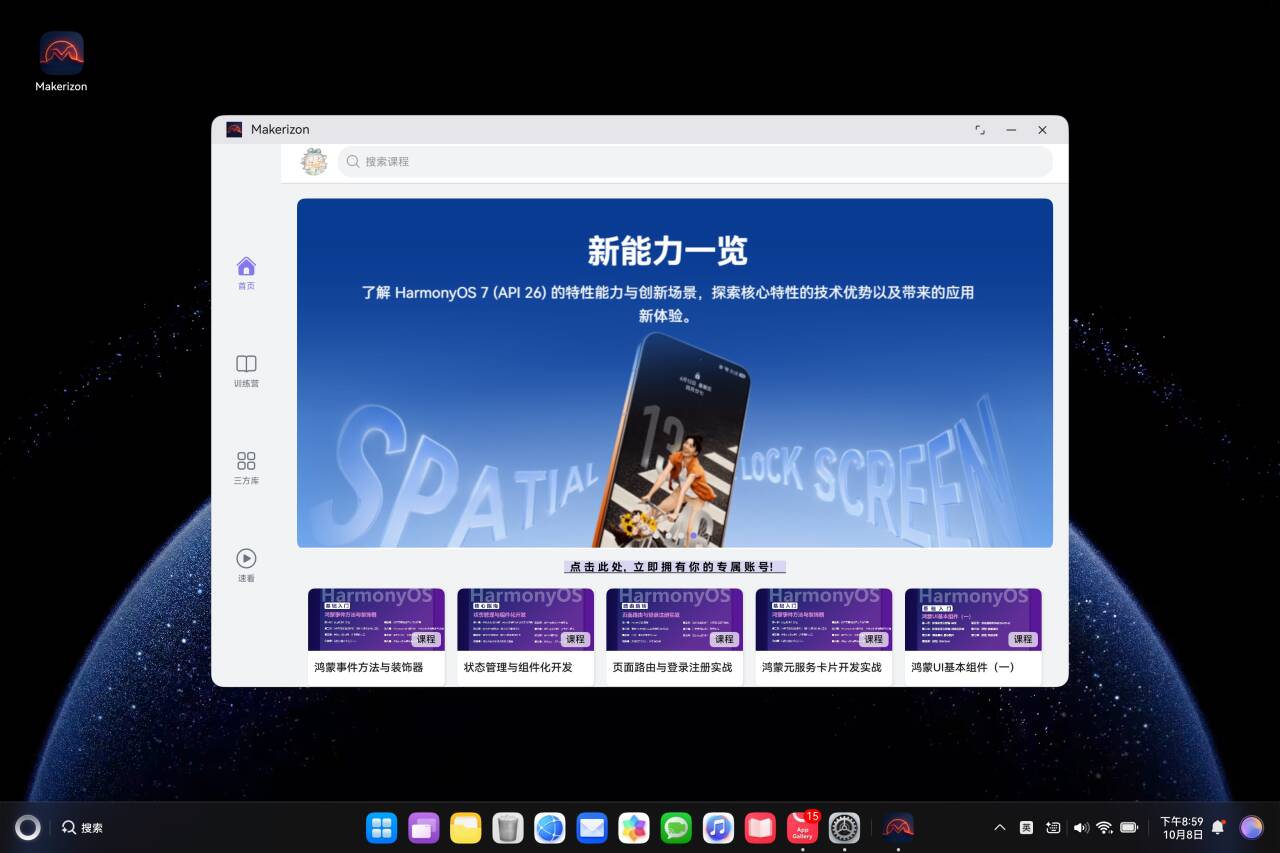Open the volume control in system tray
Image resolution: width=1280 pixels, height=853 pixels.
(1081, 828)
